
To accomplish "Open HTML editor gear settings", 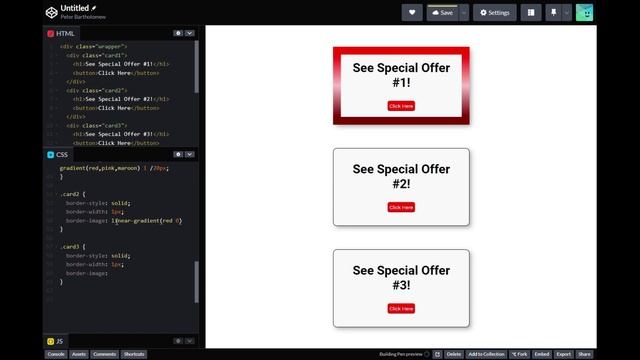I will coord(178,33).
